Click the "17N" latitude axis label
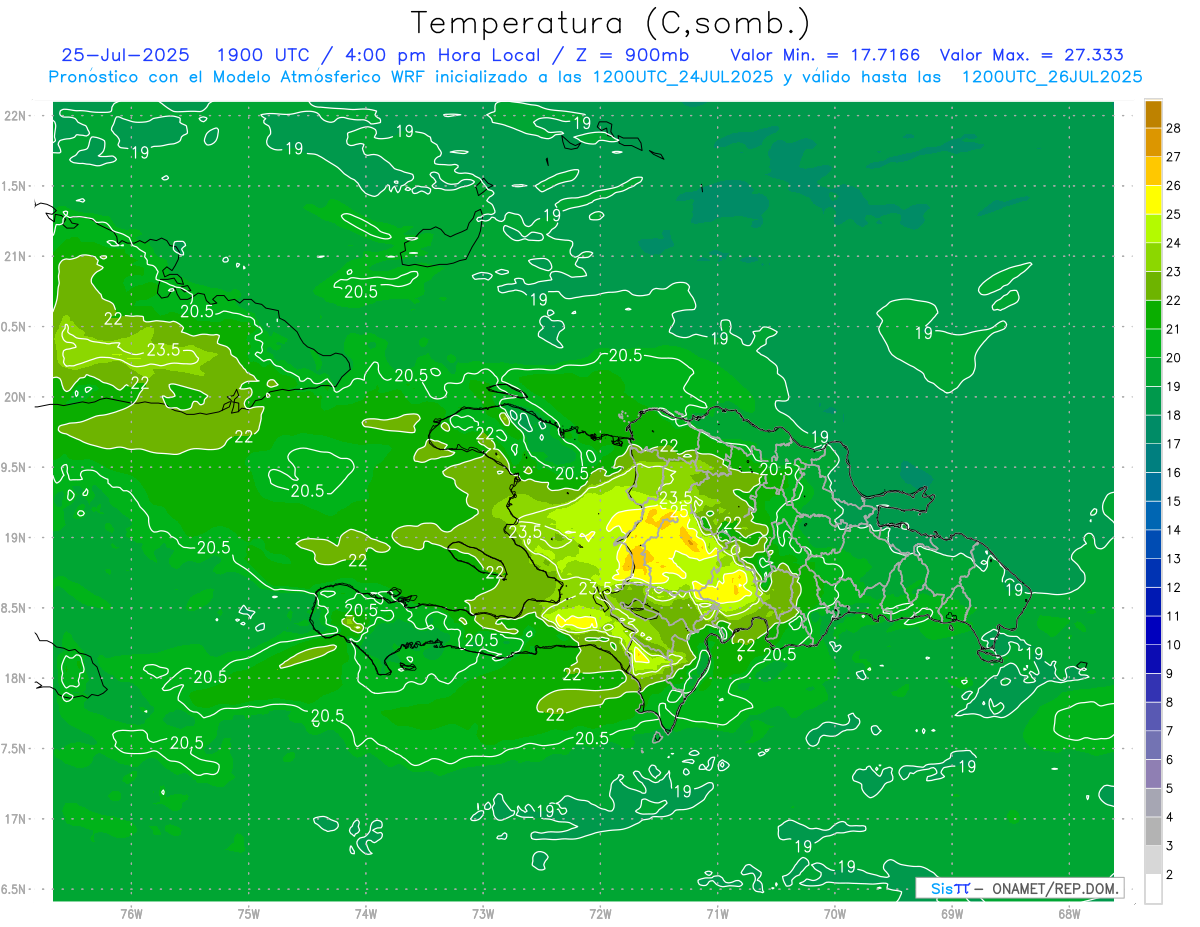The image size is (1200, 927). tap(15, 819)
